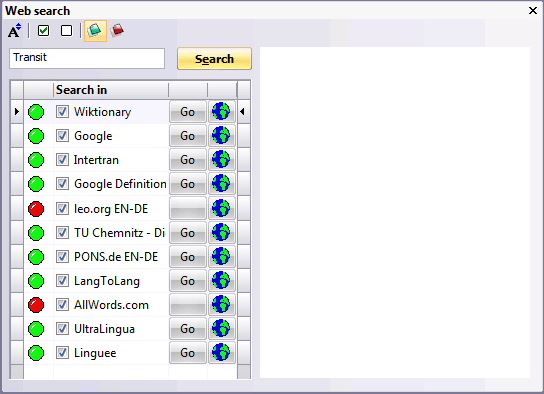This screenshot has height=394, width=544.
Task: Open AllWords.com globe icon
Action: click(x=221, y=305)
